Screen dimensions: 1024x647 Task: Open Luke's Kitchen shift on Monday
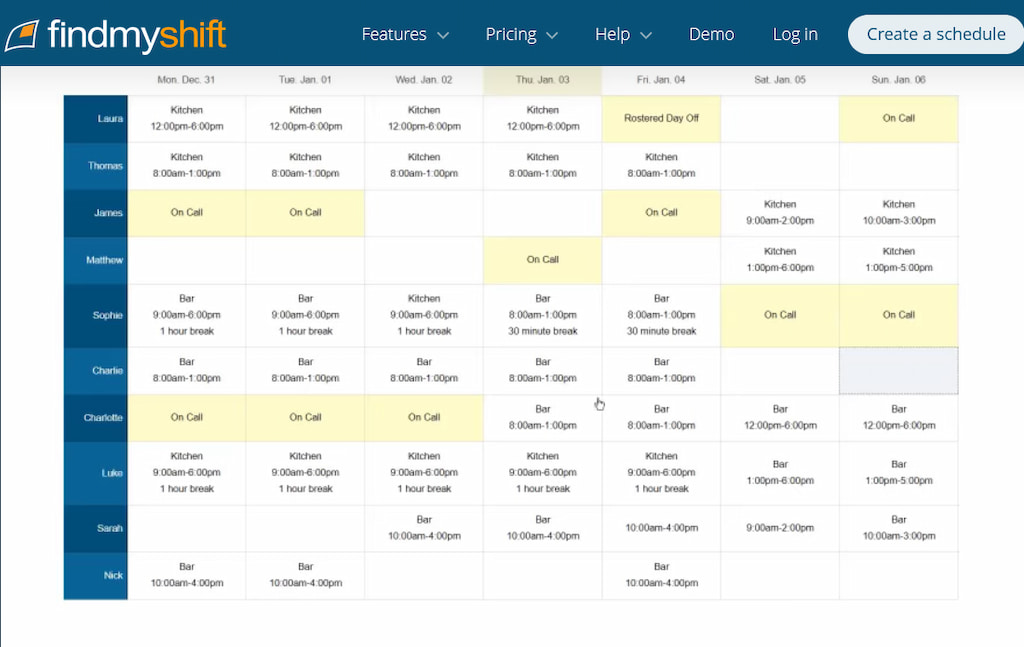click(x=186, y=472)
